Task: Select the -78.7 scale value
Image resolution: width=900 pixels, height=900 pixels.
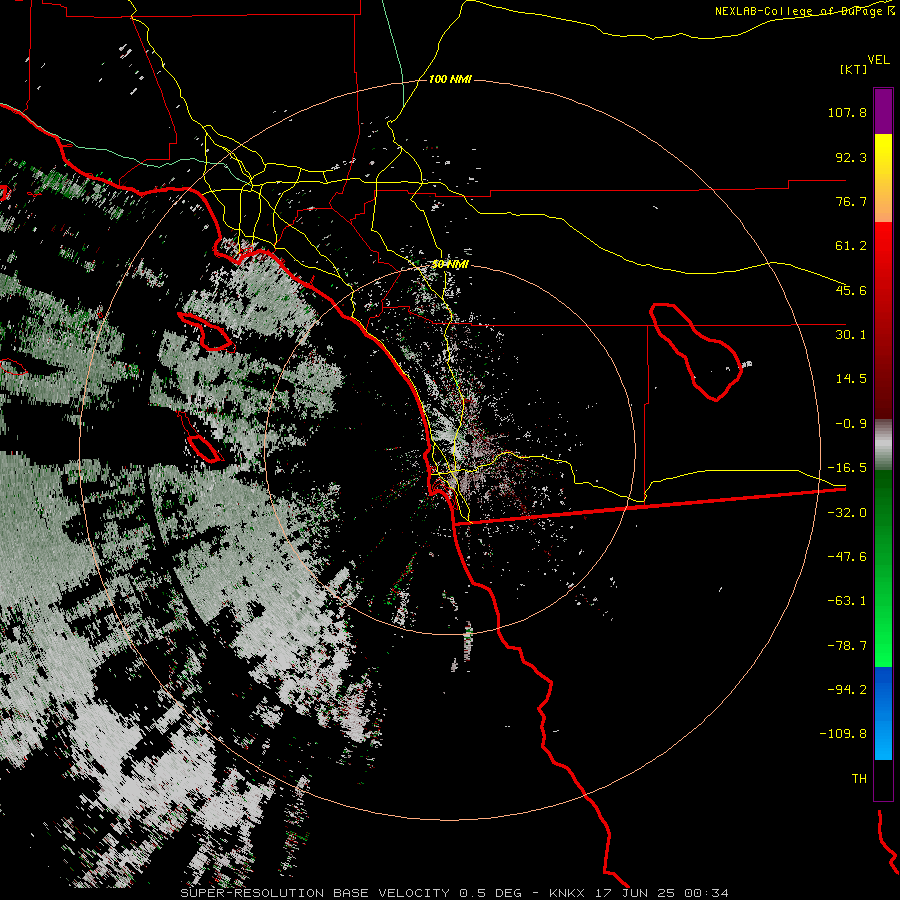Action: click(x=847, y=646)
